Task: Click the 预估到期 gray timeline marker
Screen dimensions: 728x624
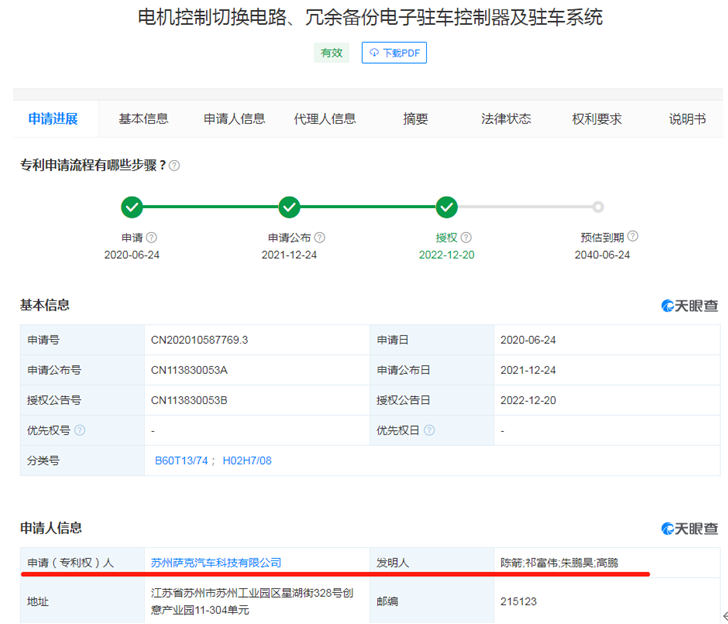Action: pyautogui.click(x=598, y=207)
